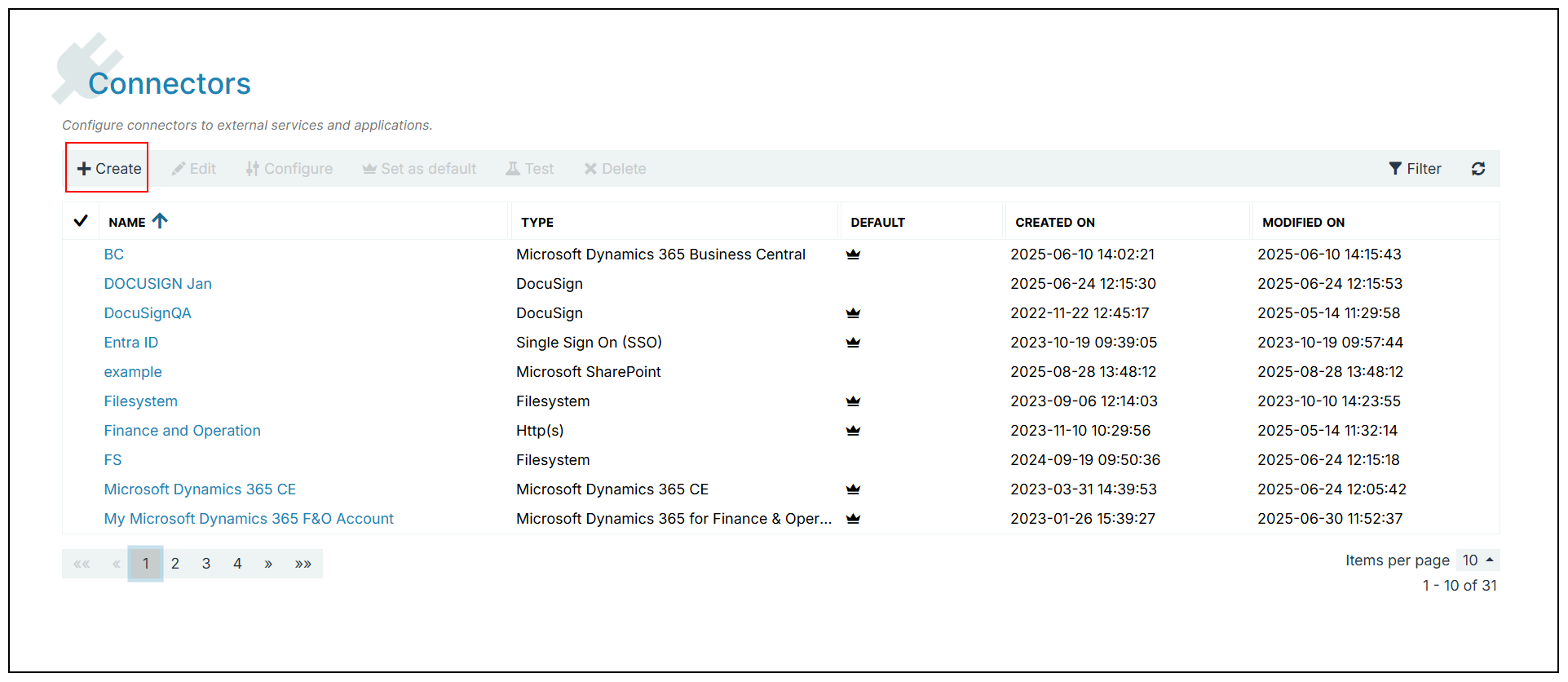Viewport: 1568px width, 682px height.
Task: Click the Connectors page heading
Action: pos(170,83)
